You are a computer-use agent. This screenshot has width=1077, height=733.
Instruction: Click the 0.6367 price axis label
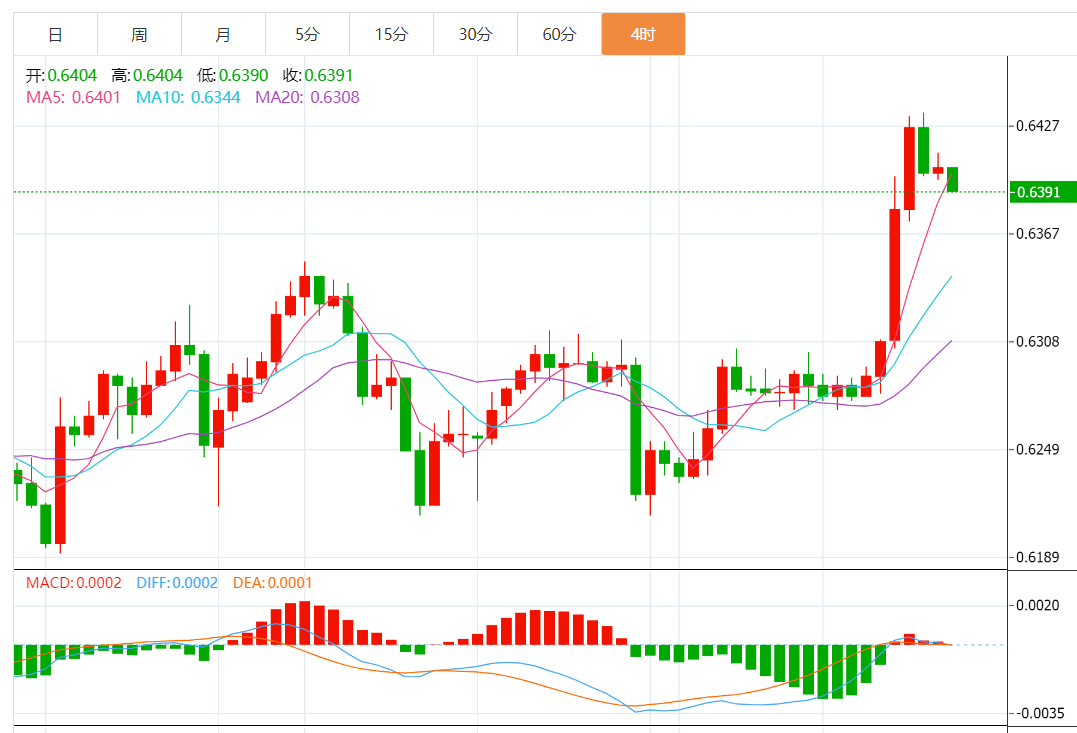1038,234
